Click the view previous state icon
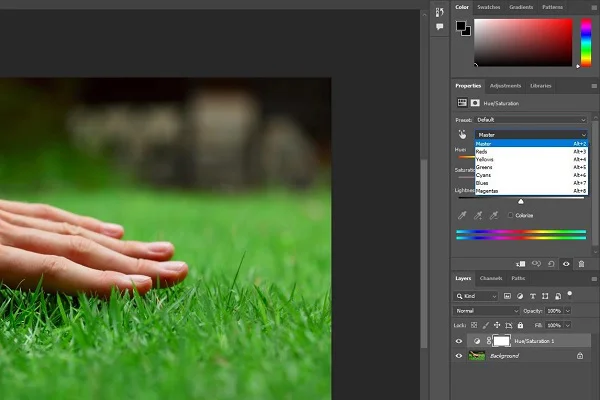600x400 pixels. [x=536, y=264]
